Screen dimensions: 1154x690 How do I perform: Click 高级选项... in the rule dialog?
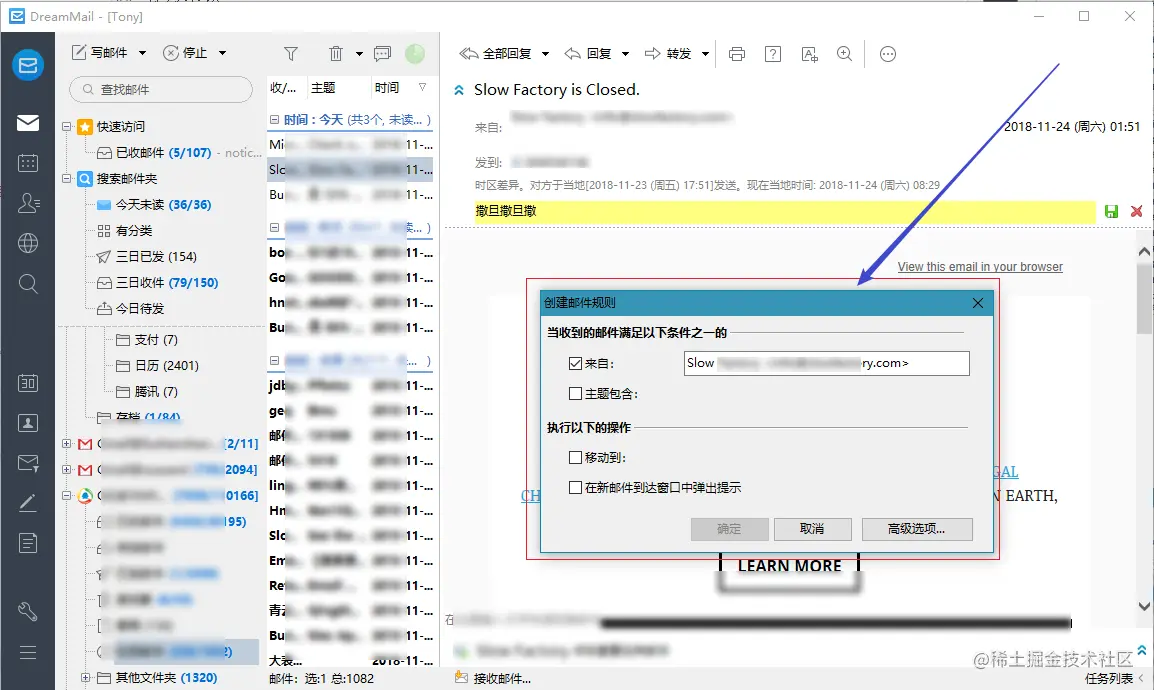[917, 529]
